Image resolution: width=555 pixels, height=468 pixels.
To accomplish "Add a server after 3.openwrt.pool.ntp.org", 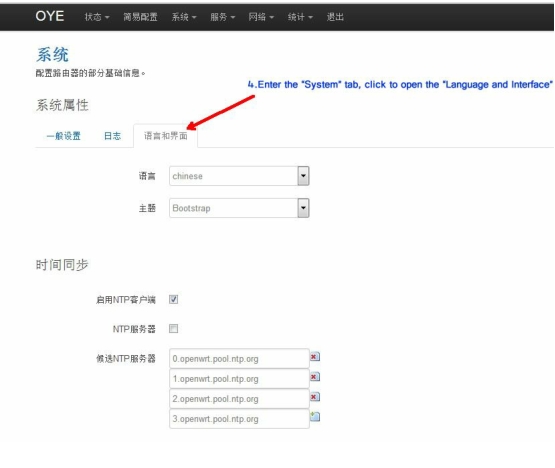I will (x=315, y=417).
